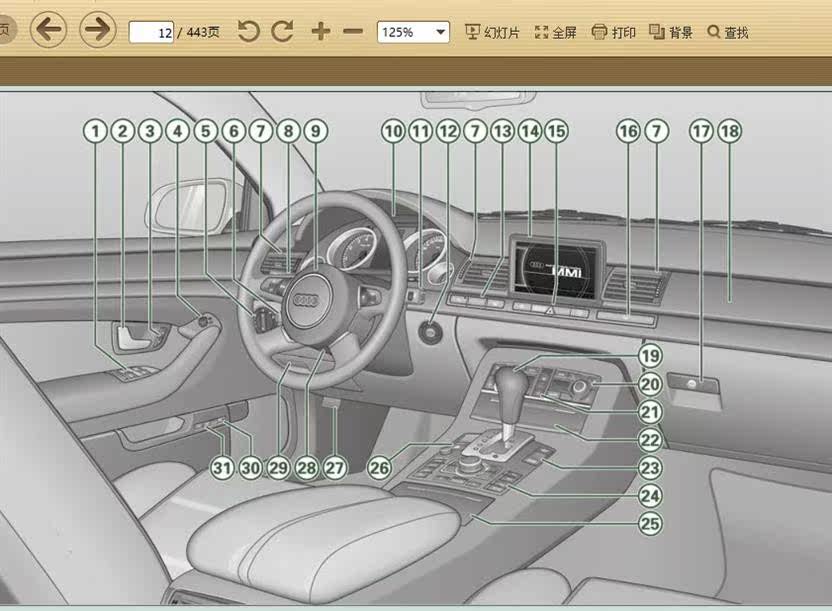This screenshot has width=832, height=611.
Task: Start slideshow mode (幻灯片)
Action: (492, 32)
